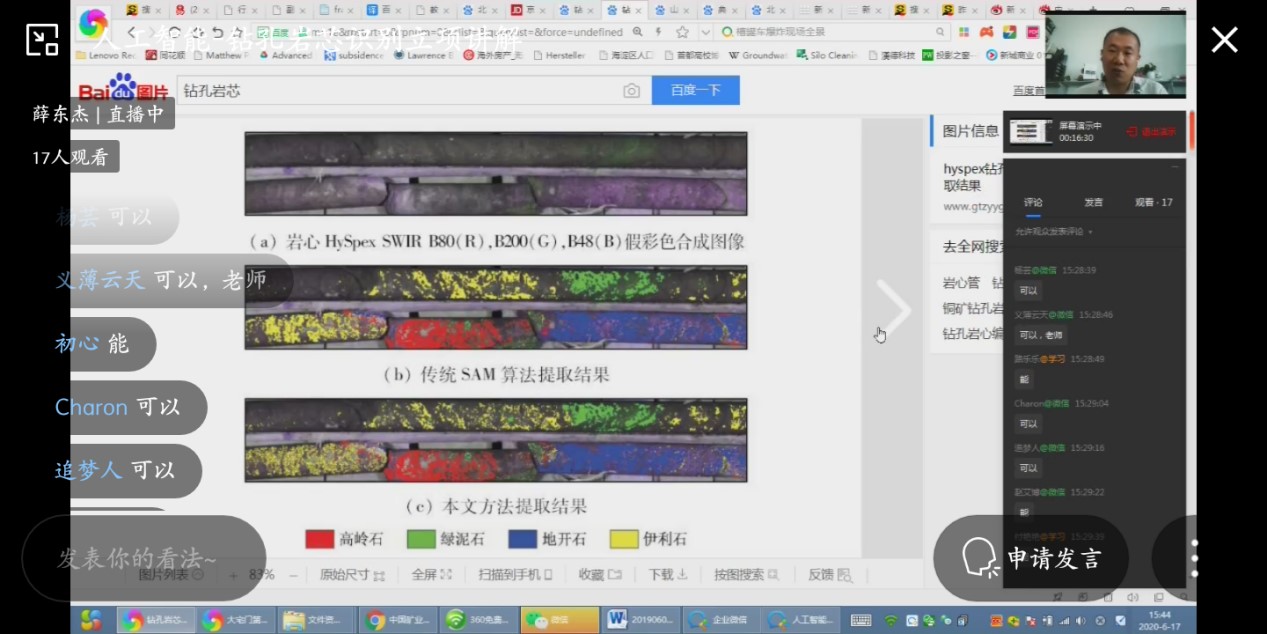The width and height of the screenshot is (1267, 634).
Task: Open the 文件资源 file explorer taskbar item
Action: coord(318,620)
